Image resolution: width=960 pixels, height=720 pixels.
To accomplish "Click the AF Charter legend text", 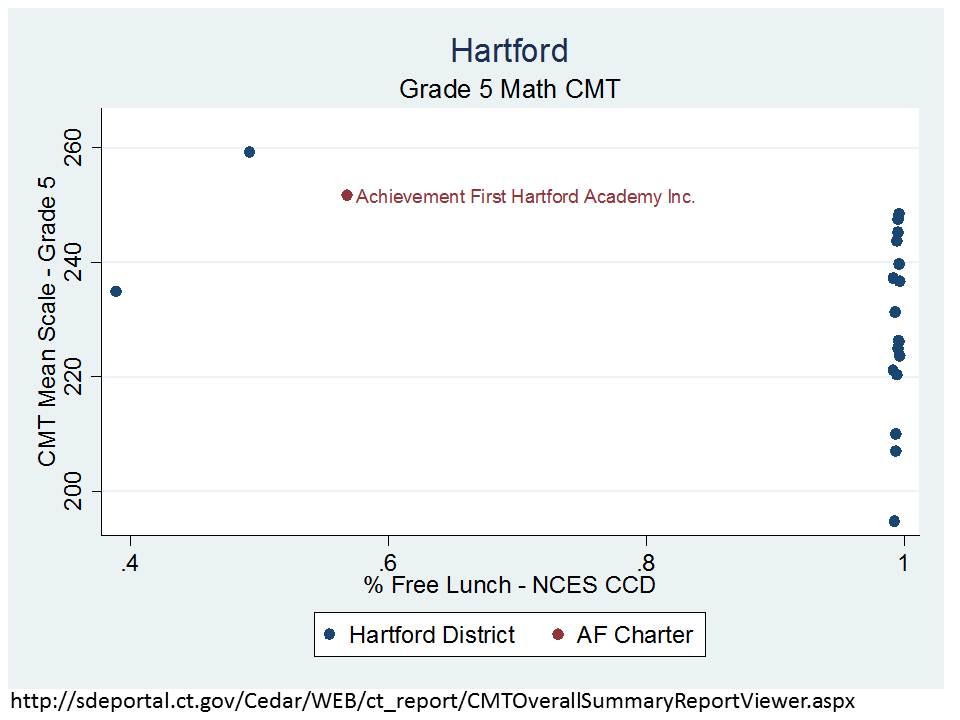I will (634, 635).
